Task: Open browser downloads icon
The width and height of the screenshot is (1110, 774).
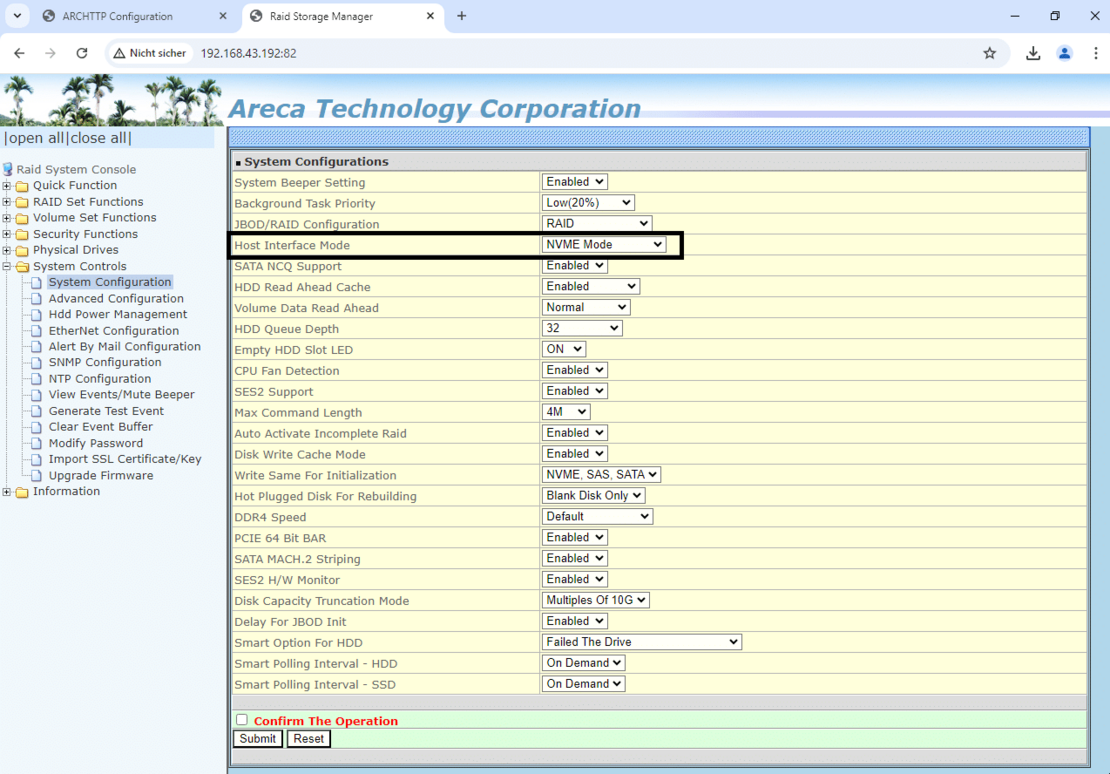Action: click(x=1033, y=53)
